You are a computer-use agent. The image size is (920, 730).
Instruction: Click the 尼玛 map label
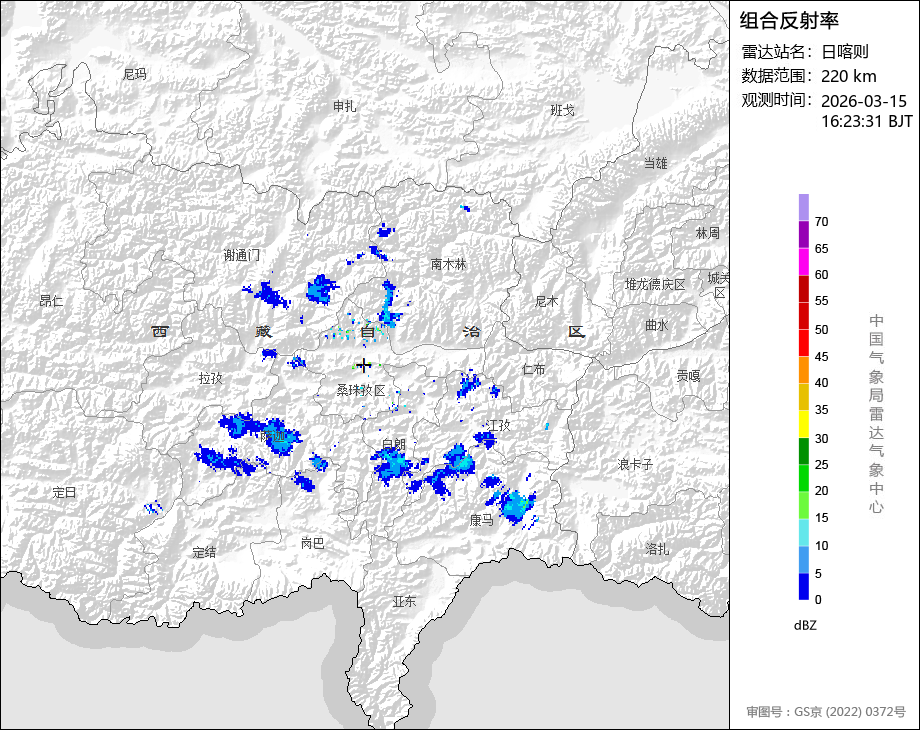(135, 75)
